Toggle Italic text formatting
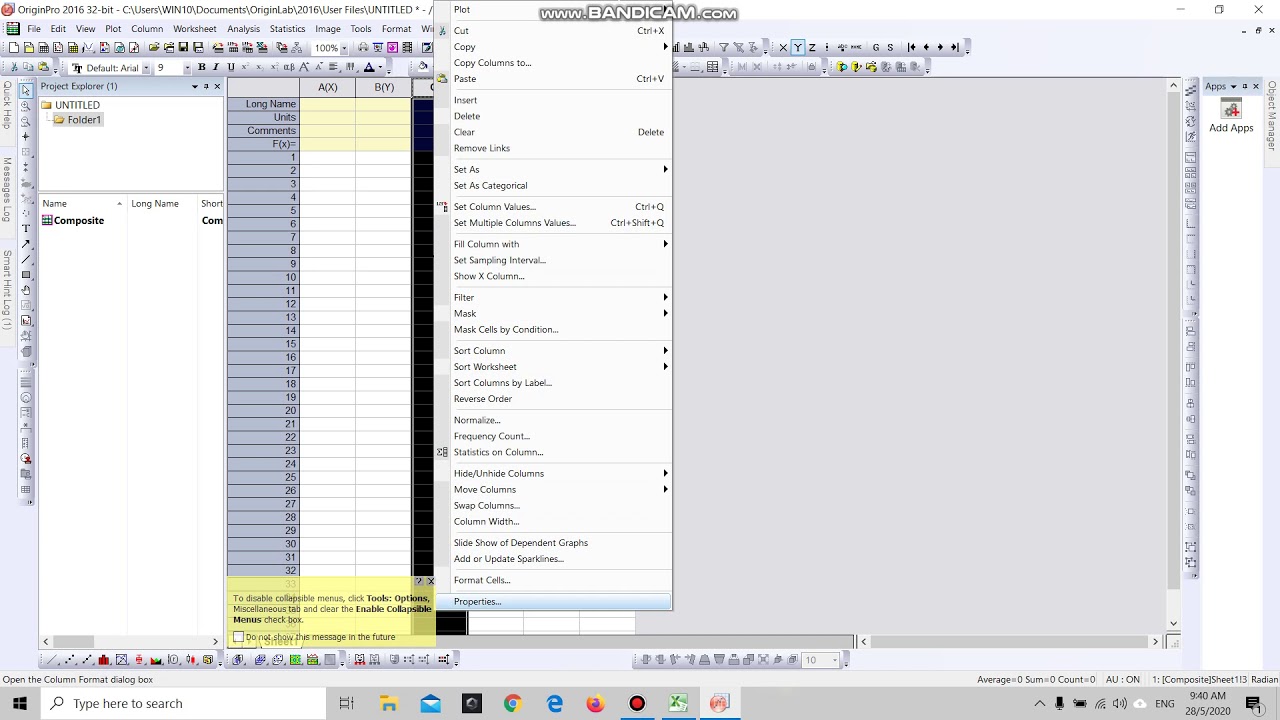The image size is (1280, 720). pos(216,68)
